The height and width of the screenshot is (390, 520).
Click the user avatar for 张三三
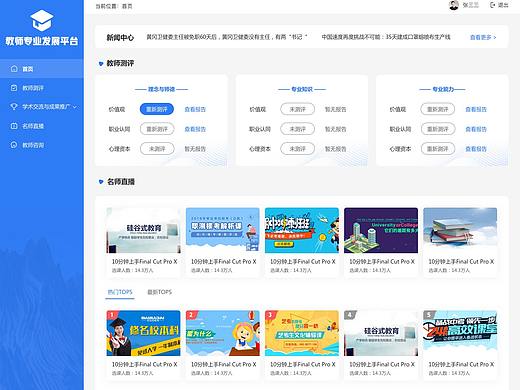454,5
